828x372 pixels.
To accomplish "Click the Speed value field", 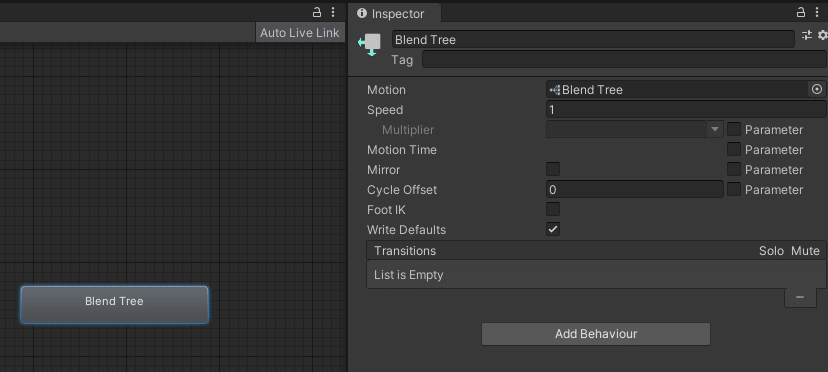I will (686, 110).
